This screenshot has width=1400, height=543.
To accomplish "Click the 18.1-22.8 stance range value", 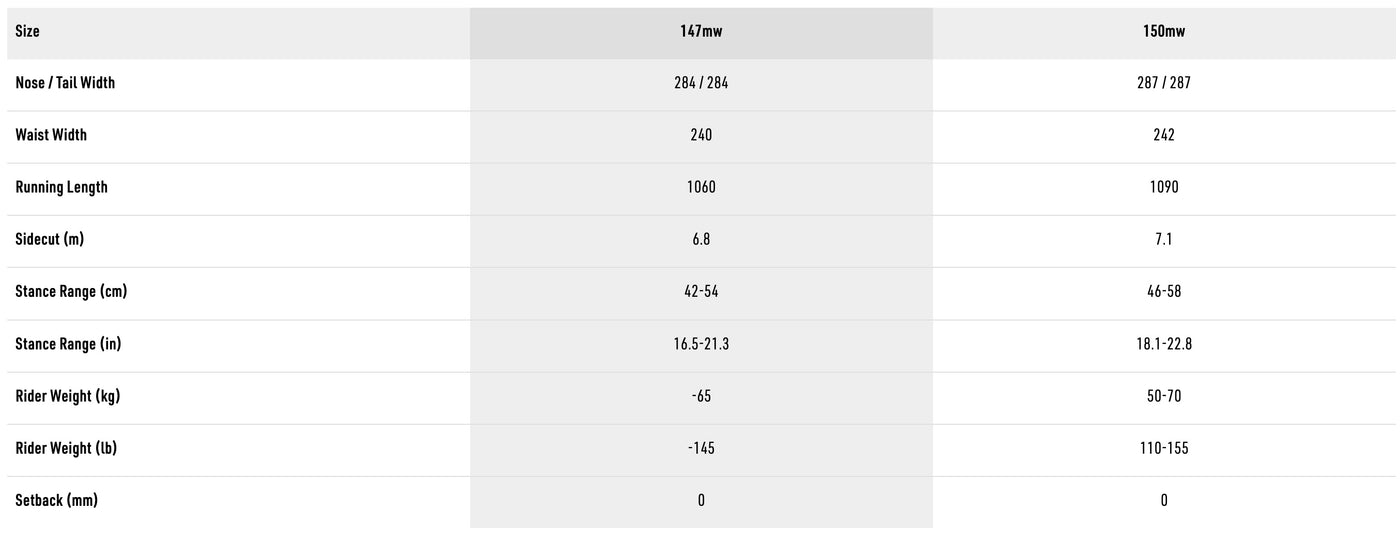I will (1164, 344).
